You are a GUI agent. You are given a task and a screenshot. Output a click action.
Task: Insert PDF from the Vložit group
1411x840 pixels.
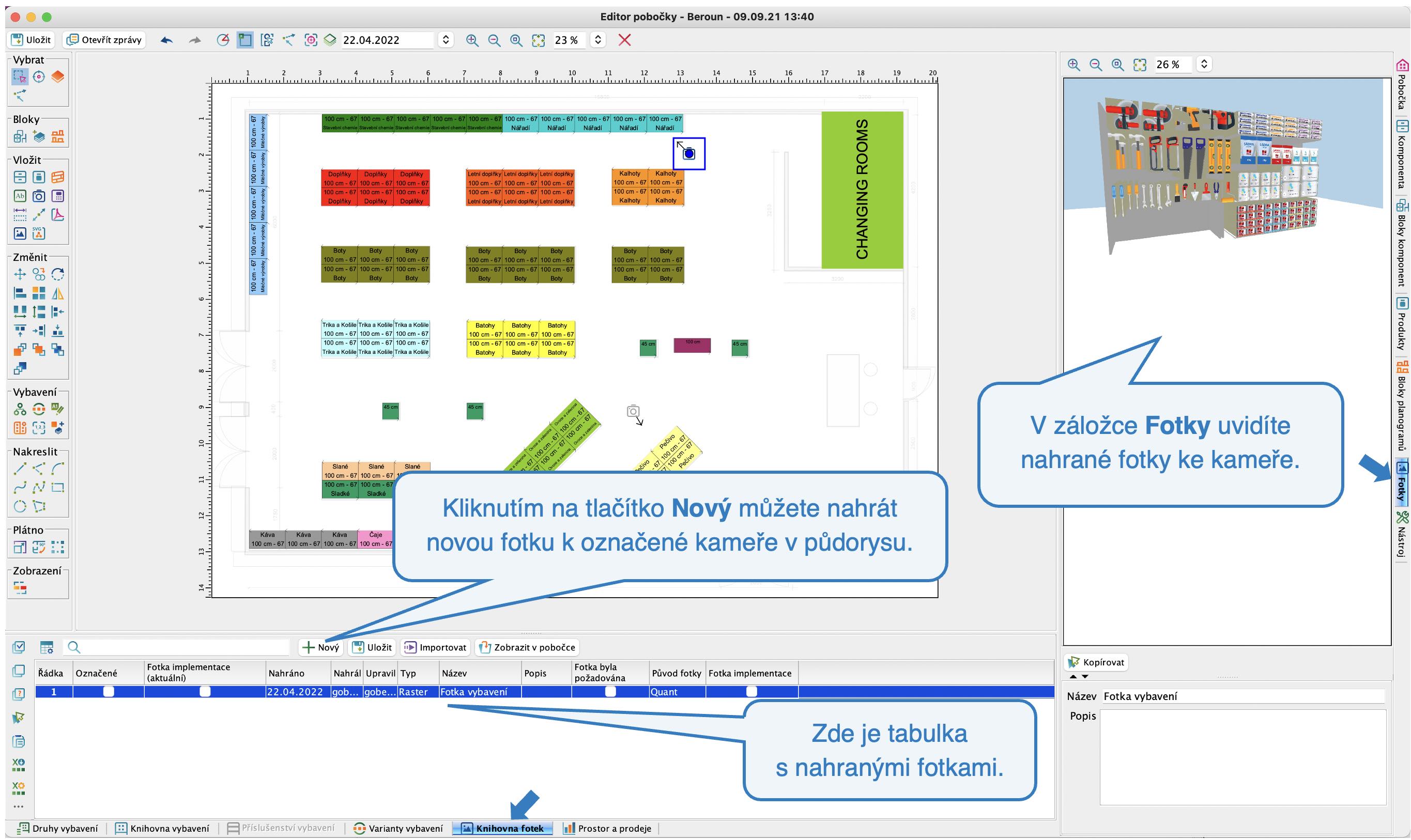pyautogui.click(x=58, y=214)
